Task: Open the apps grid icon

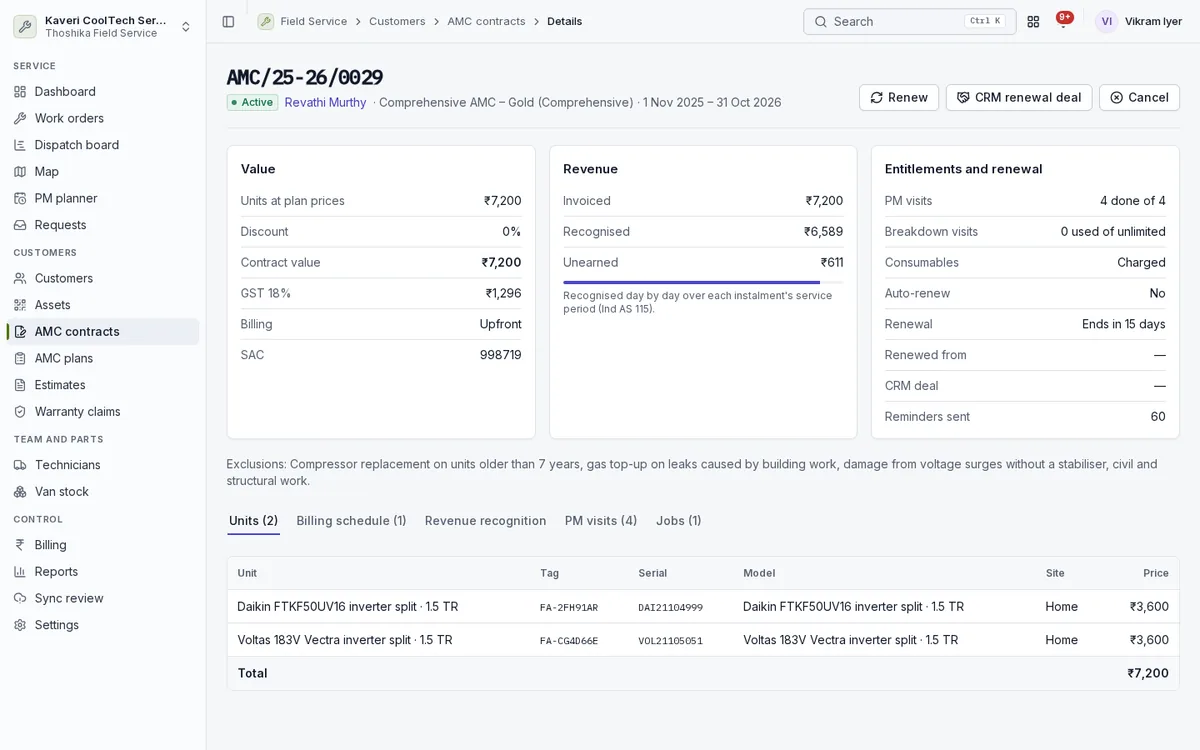Action: (1033, 21)
